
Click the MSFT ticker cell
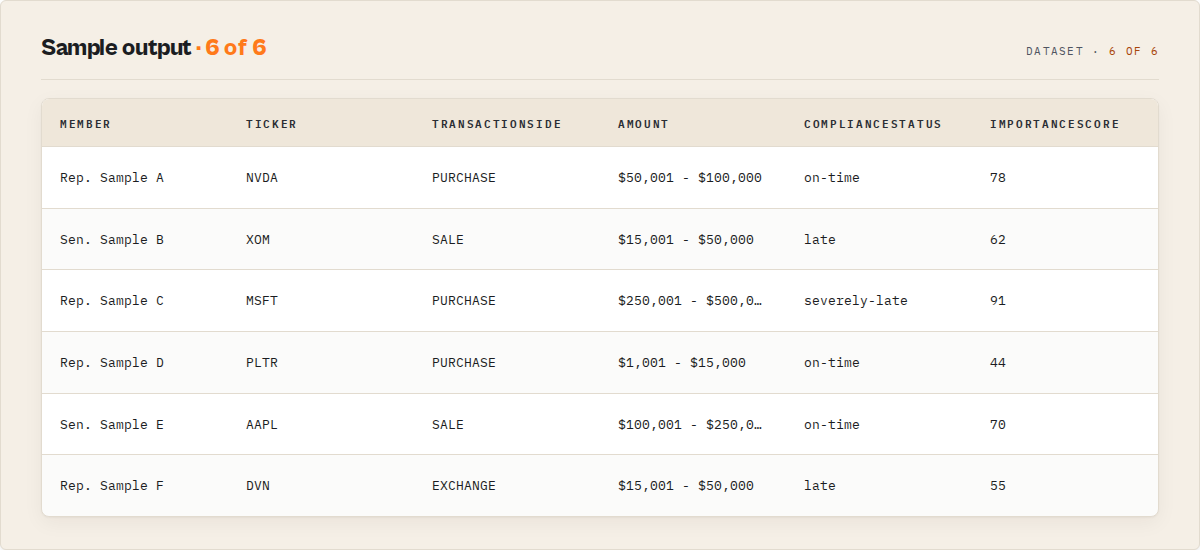262,301
